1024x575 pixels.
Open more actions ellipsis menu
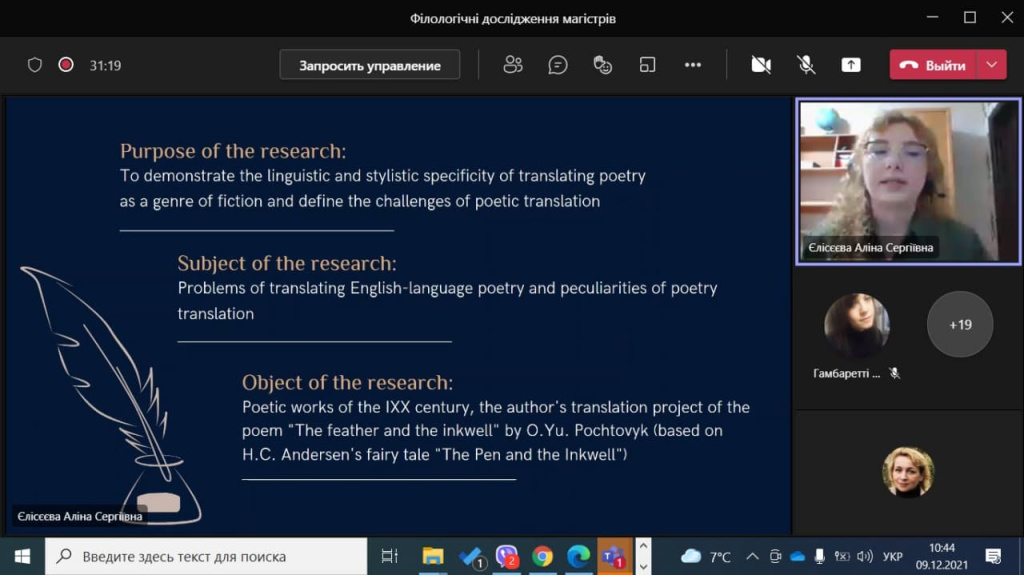point(693,65)
